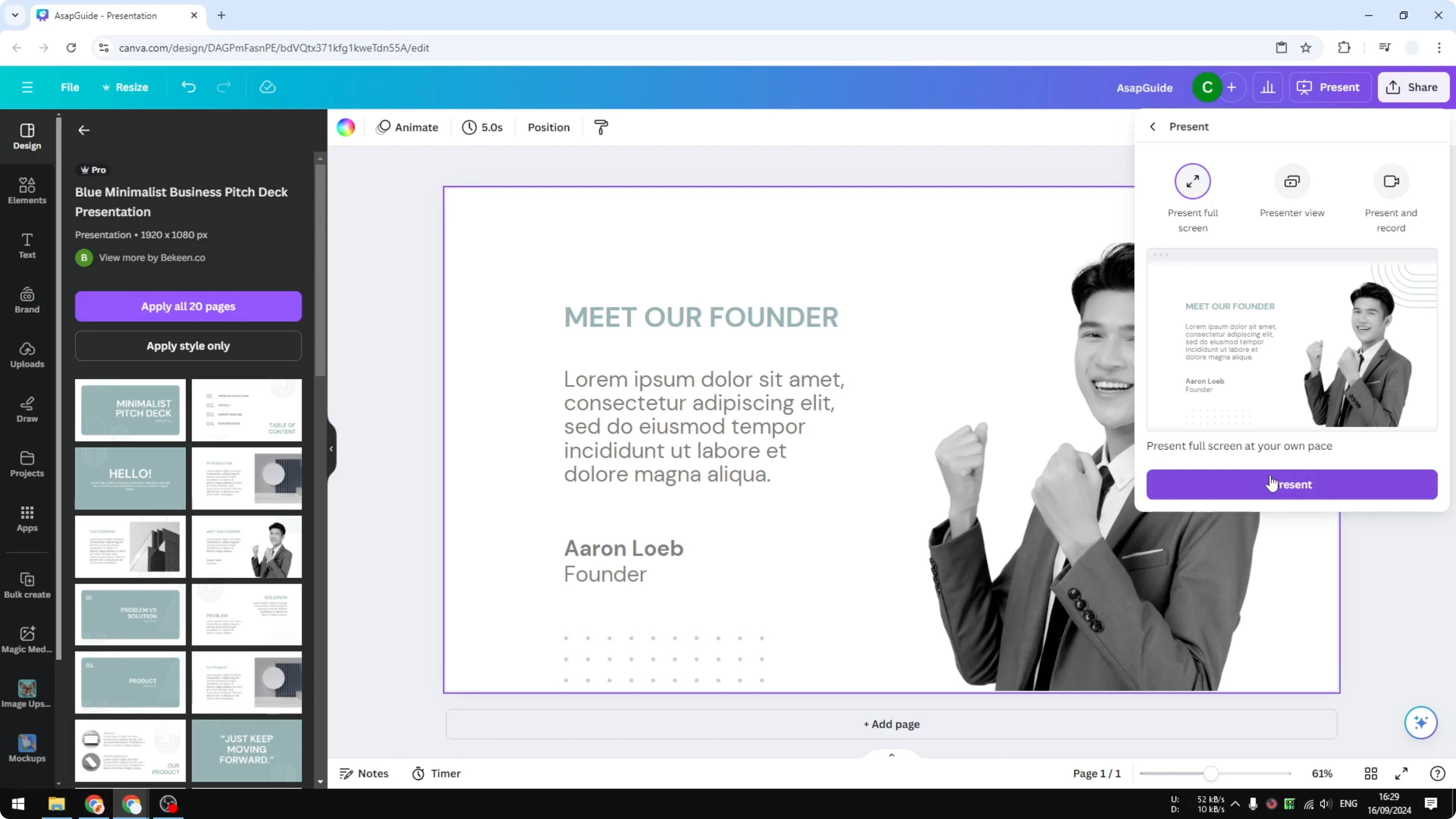Open the Draw sidebar panel
This screenshot has height=819, width=1456.
pos(27,410)
